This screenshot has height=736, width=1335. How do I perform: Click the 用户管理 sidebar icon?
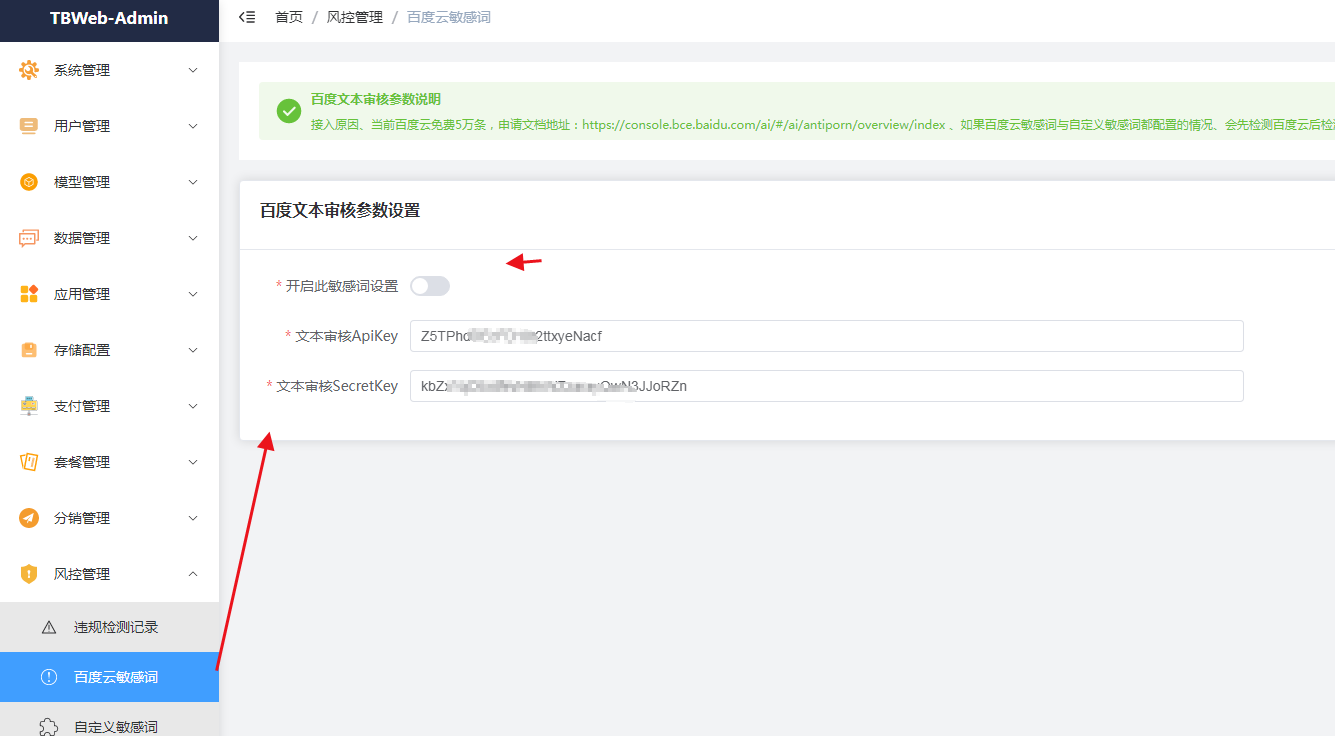(x=29, y=126)
